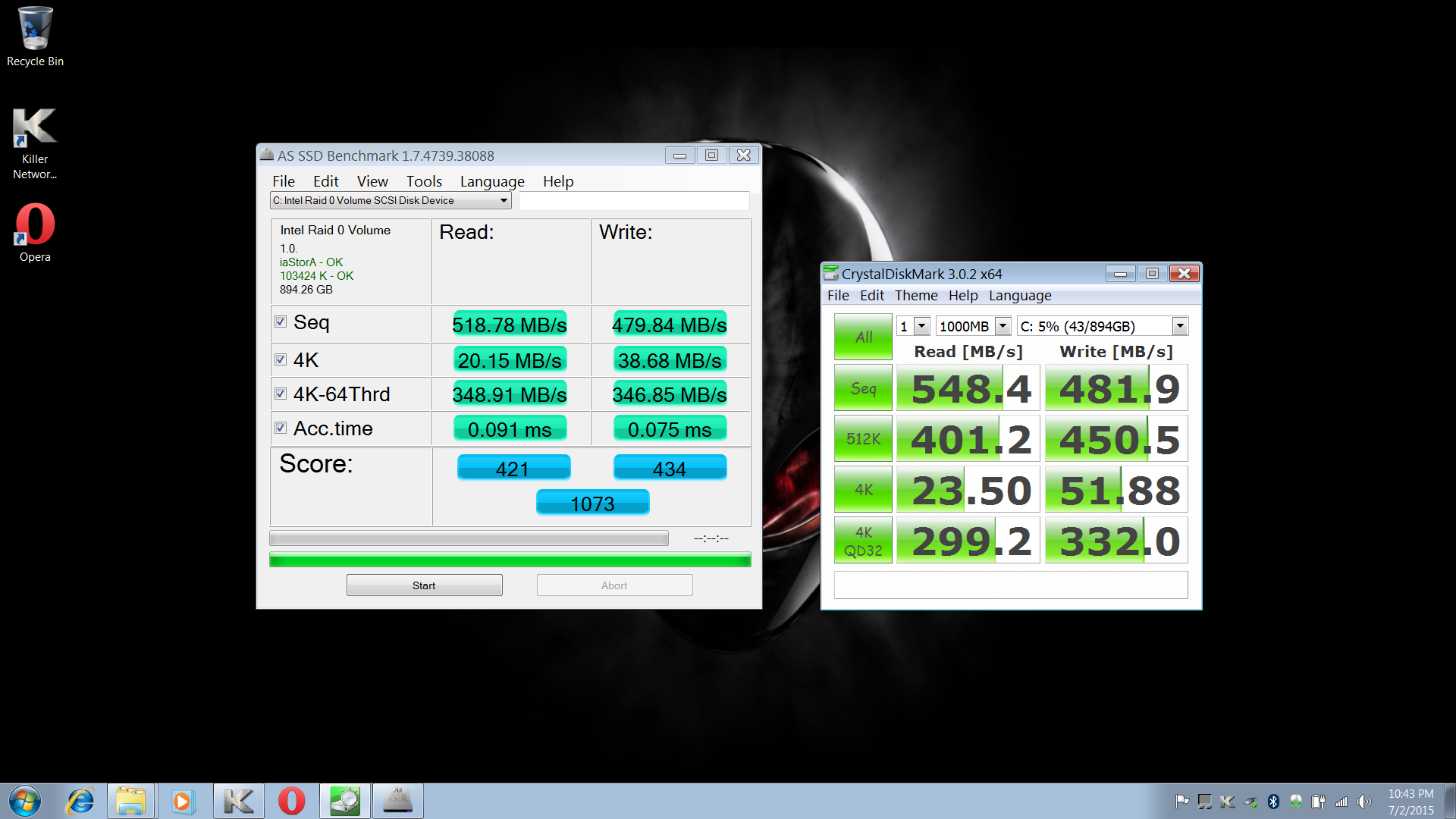Image resolution: width=1456 pixels, height=819 pixels.
Task: Open Edit menu in CrystalDiskMark
Action: coord(872,295)
